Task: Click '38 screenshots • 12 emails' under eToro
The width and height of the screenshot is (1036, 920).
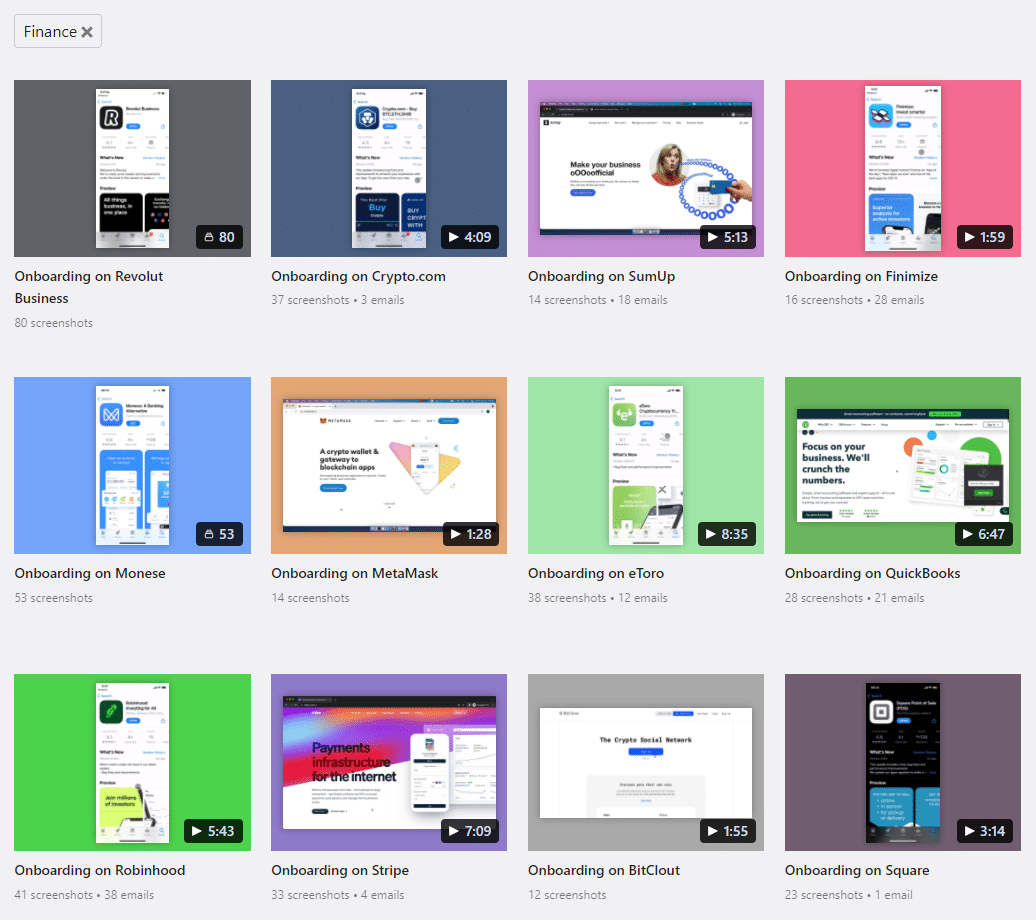Action: point(597,597)
